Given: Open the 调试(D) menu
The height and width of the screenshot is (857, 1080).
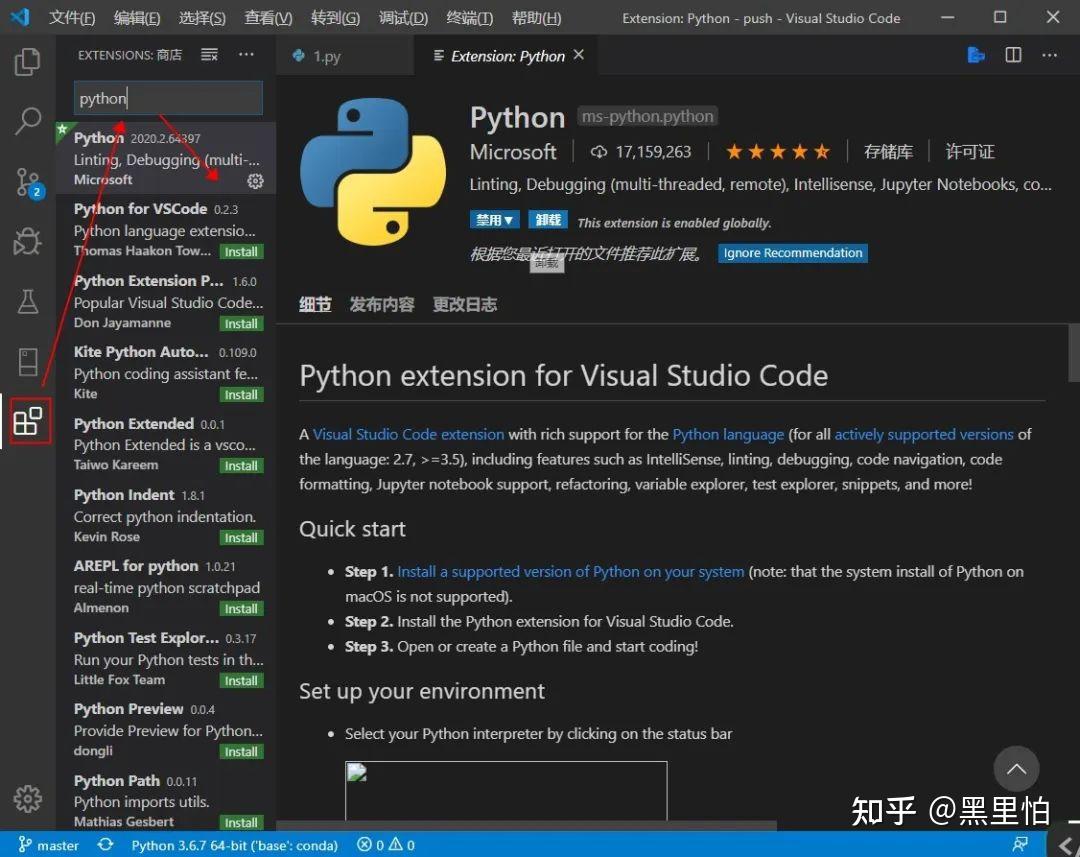Looking at the screenshot, I should click(403, 17).
